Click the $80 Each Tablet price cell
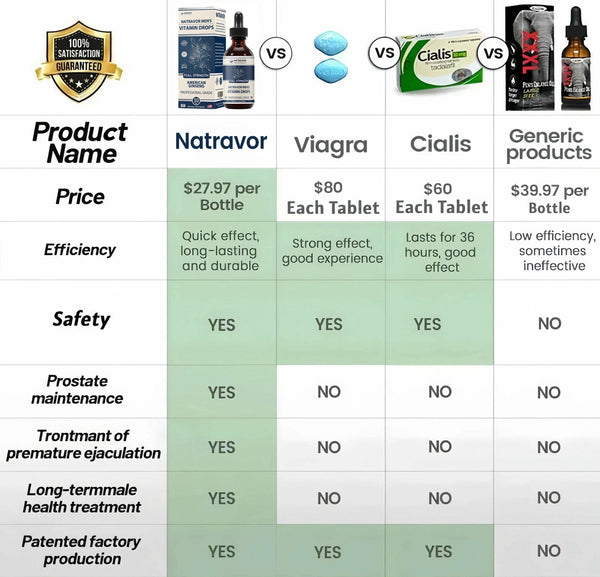600x577 pixels. [332, 197]
